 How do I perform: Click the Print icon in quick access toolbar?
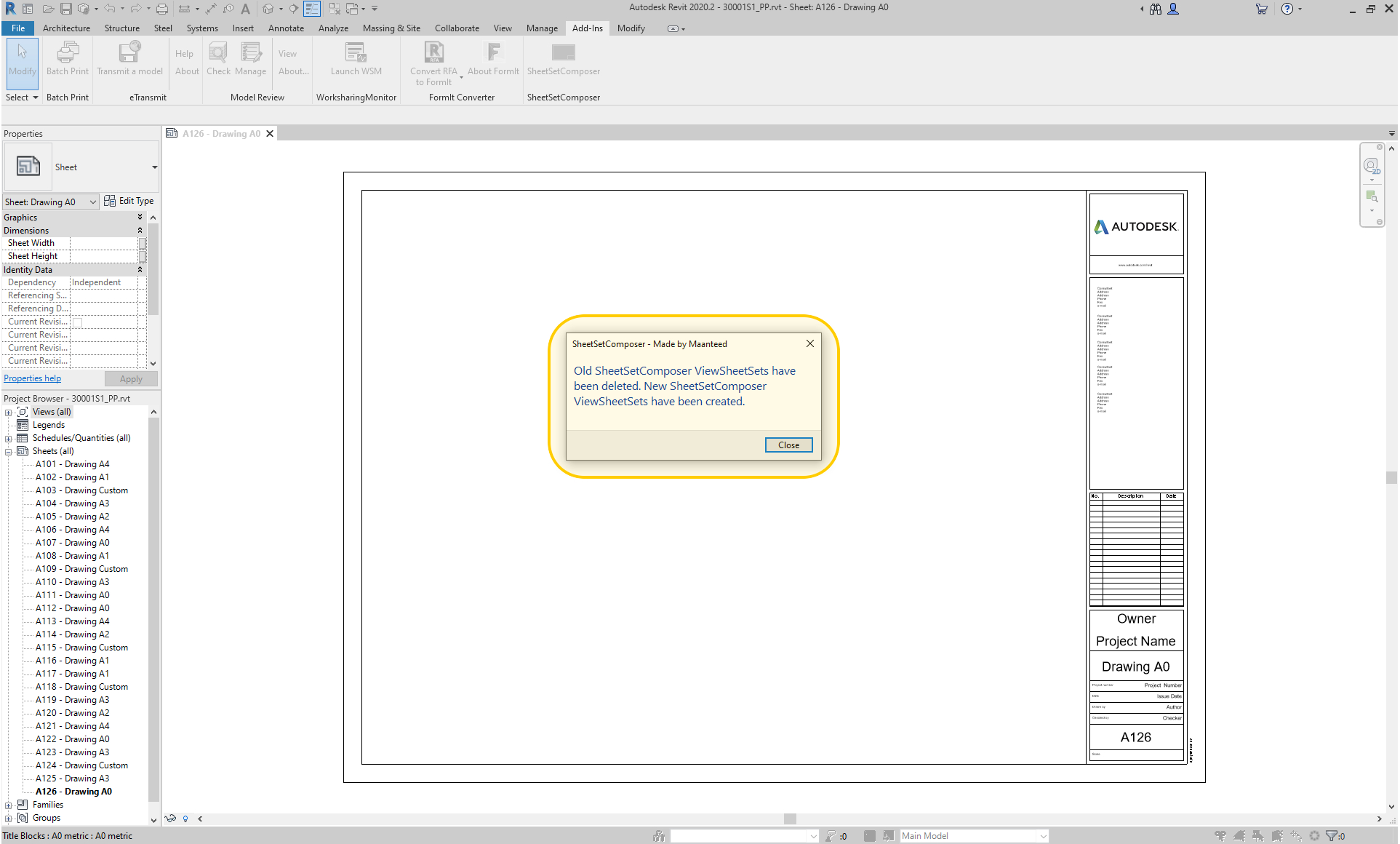click(162, 9)
